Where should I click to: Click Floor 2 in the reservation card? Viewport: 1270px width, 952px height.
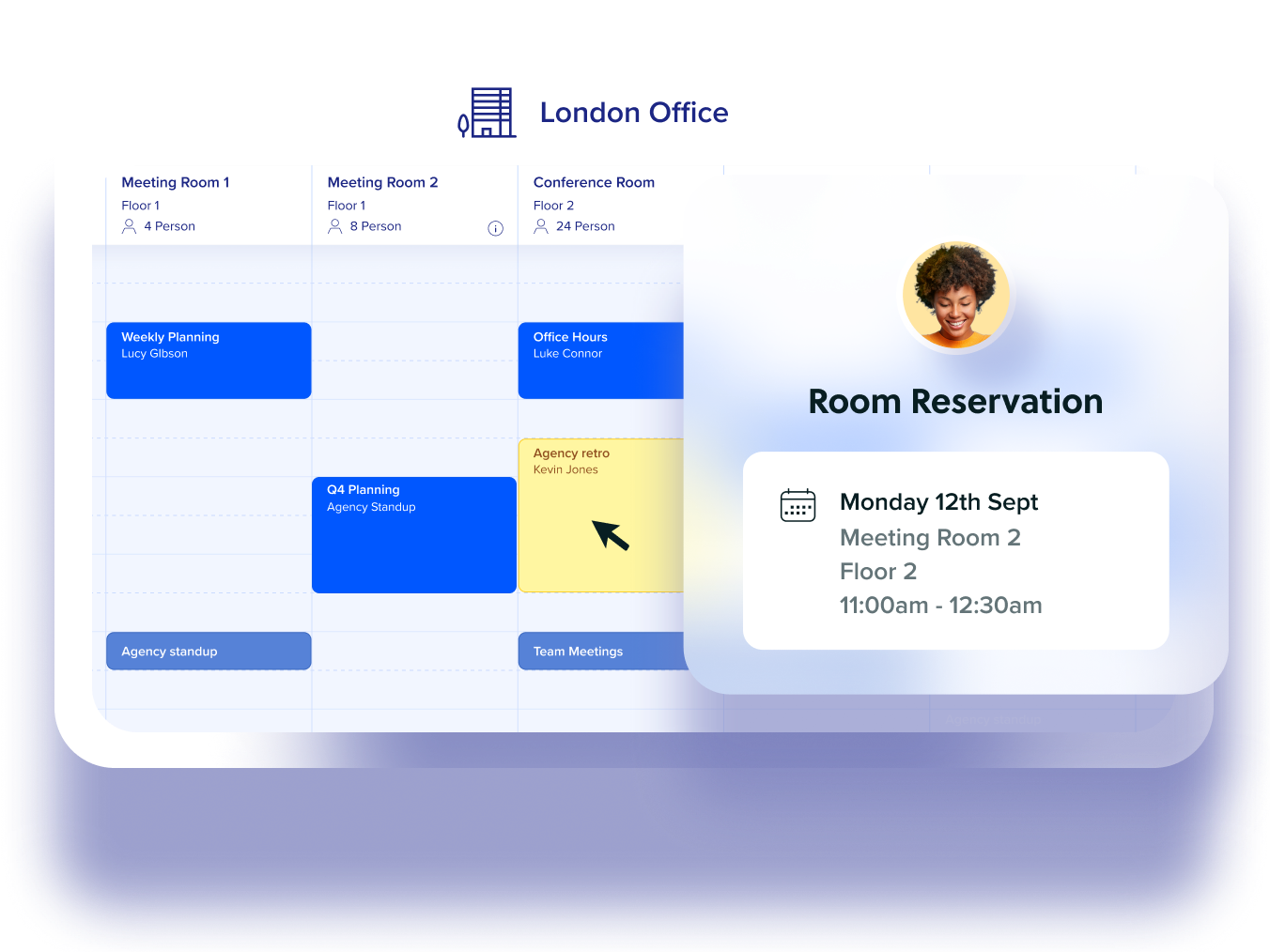[878, 572]
